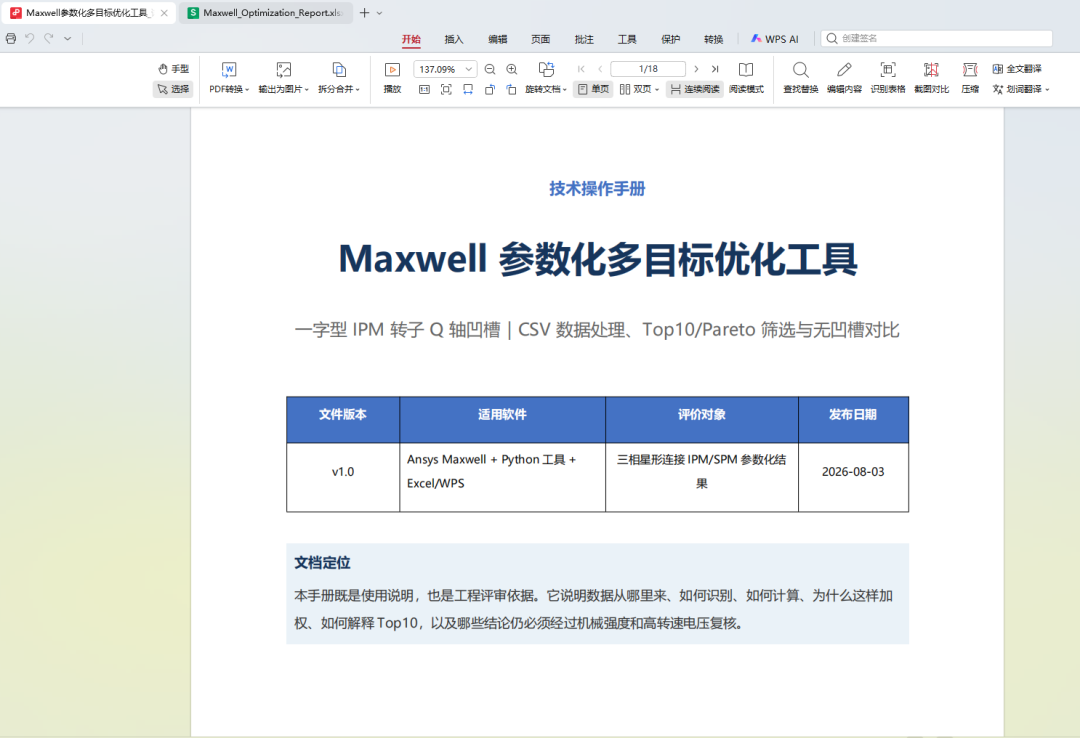Go to the next page
The width and height of the screenshot is (1080, 738).
tap(696, 69)
